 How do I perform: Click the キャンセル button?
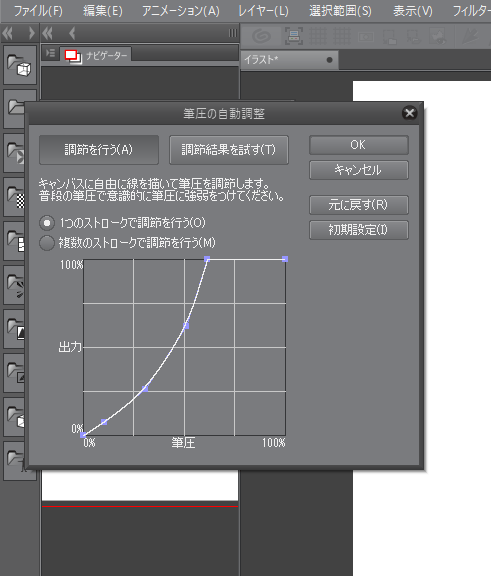pos(359,170)
